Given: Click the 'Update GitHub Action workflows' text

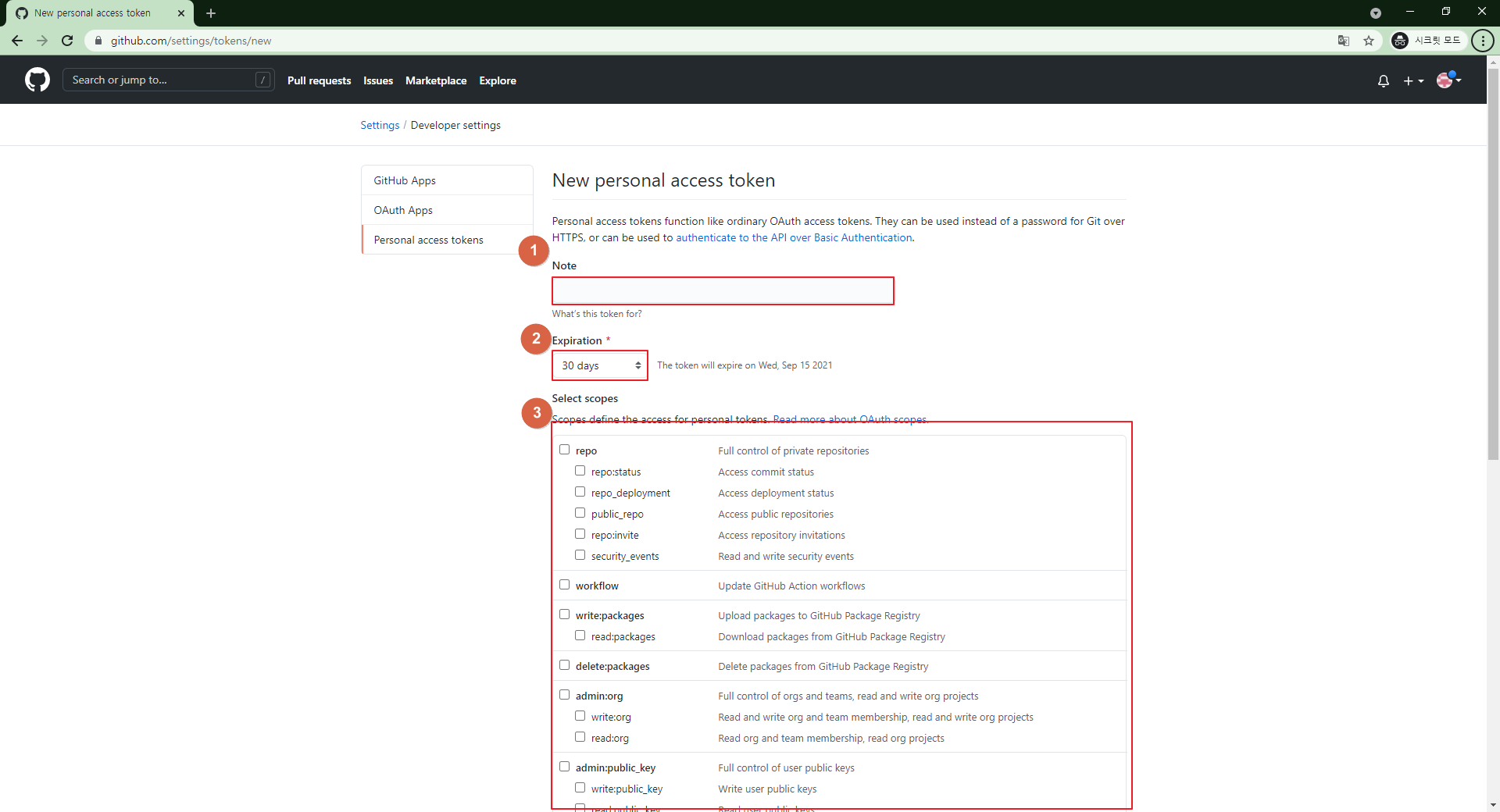Looking at the screenshot, I should pyautogui.click(x=791, y=586).
